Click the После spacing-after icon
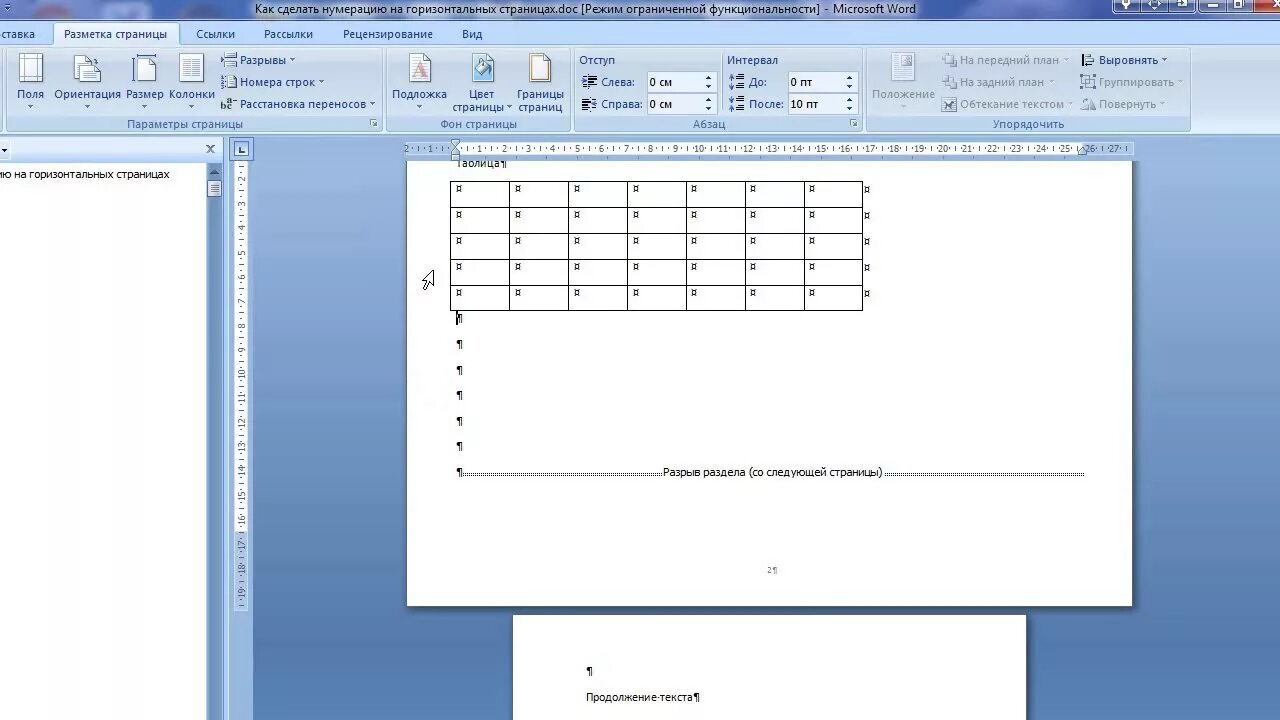Viewport: 1280px width, 720px height. pos(737,104)
